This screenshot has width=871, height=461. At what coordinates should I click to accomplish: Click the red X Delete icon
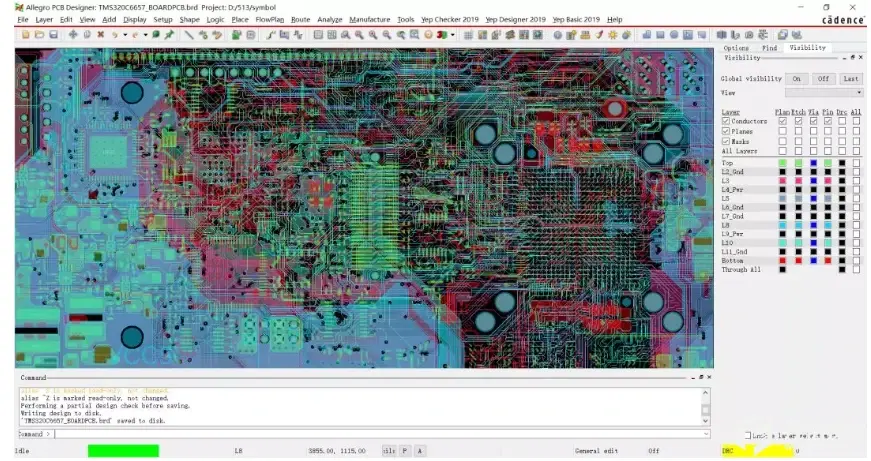[x=101, y=34]
